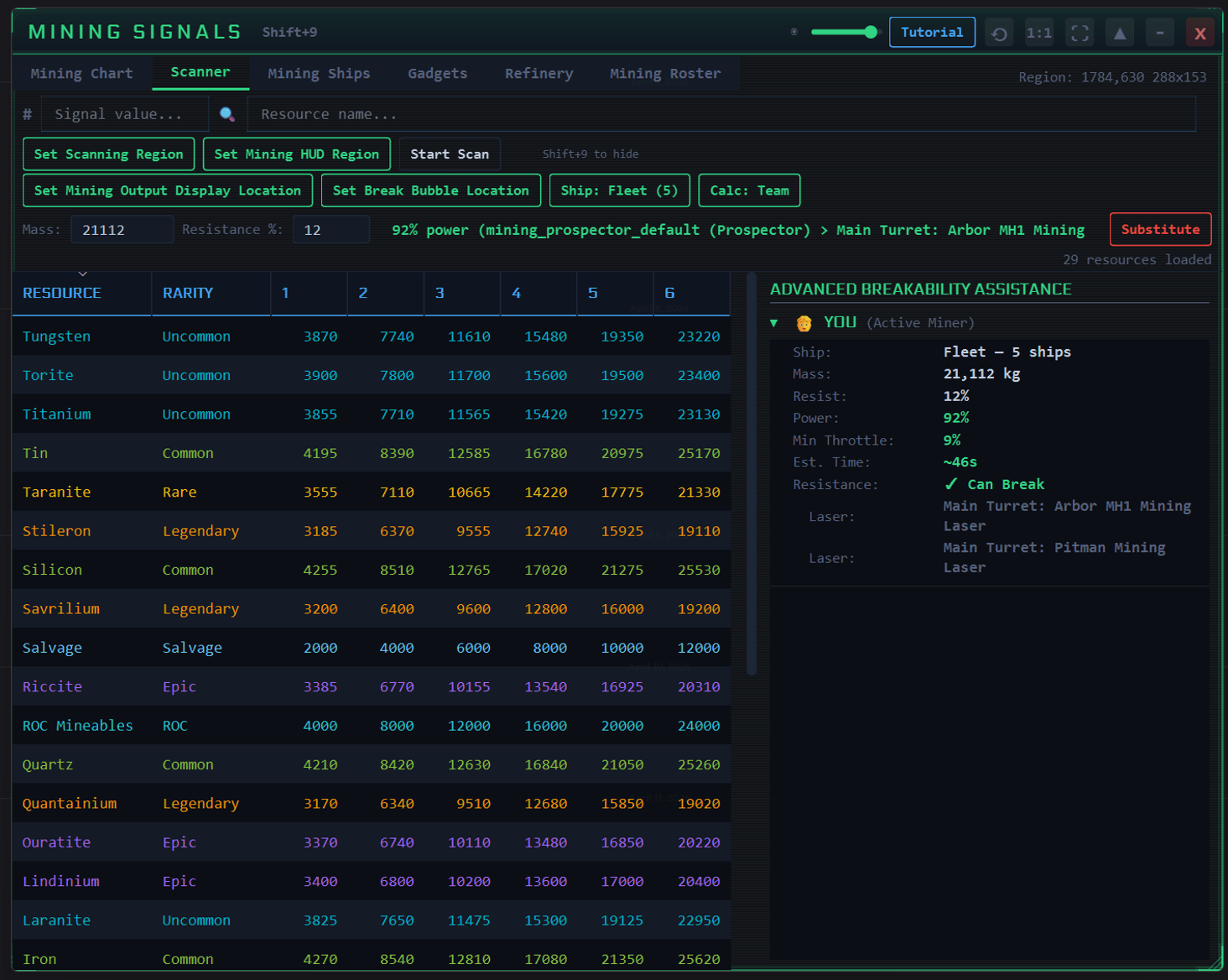
Task: Click the upward triangle collapse icon
Action: coord(1120,34)
